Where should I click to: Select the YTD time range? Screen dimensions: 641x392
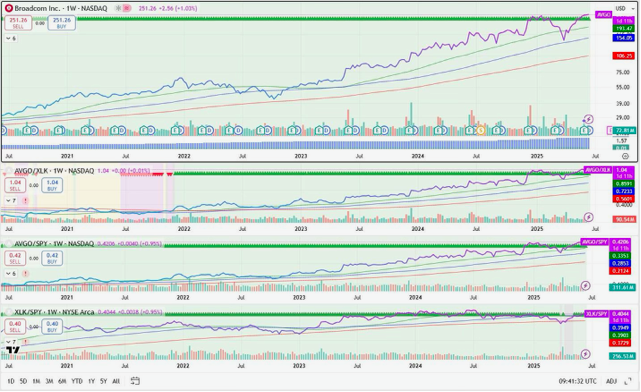tap(77, 381)
